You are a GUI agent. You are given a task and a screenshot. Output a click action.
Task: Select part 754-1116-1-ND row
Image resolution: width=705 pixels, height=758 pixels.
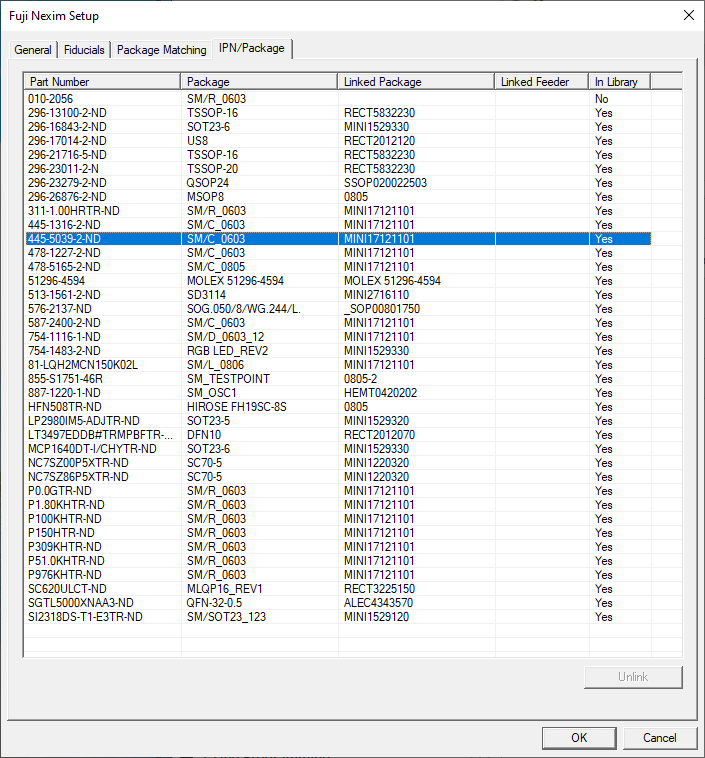pyautogui.click(x=338, y=337)
